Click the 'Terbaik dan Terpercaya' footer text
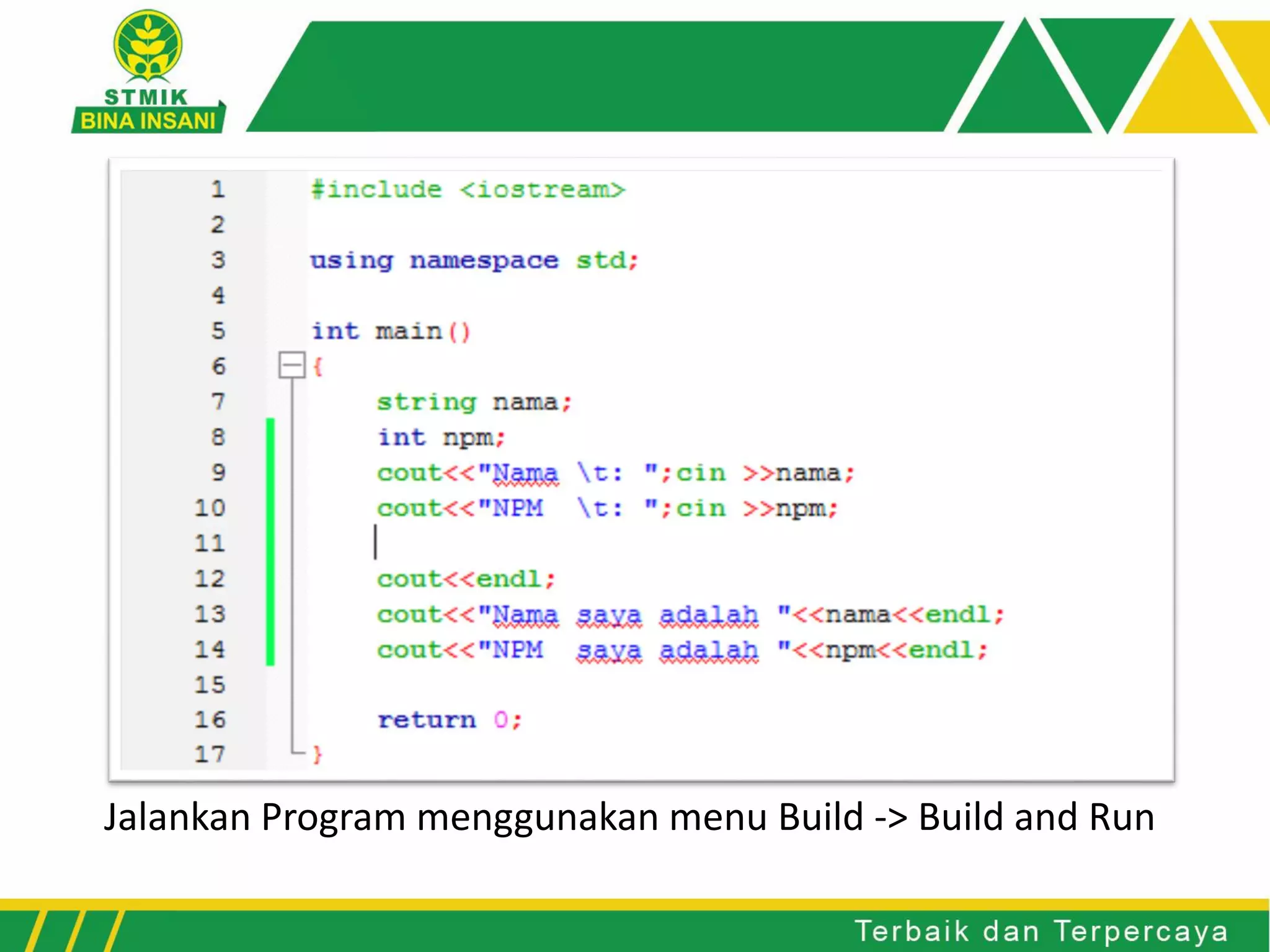The height and width of the screenshot is (952, 1270). click(x=1041, y=931)
